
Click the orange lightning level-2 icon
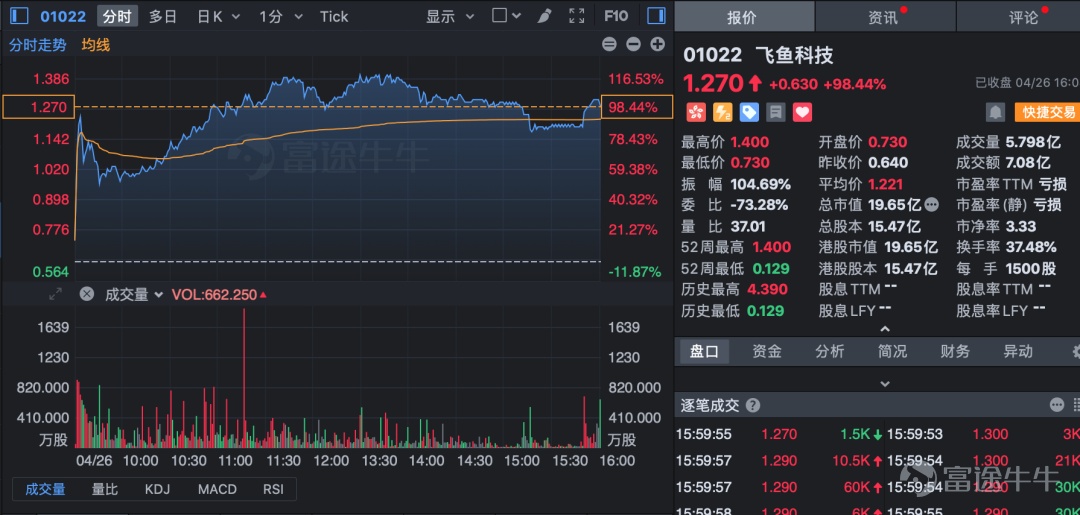pyautogui.click(x=722, y=112)
